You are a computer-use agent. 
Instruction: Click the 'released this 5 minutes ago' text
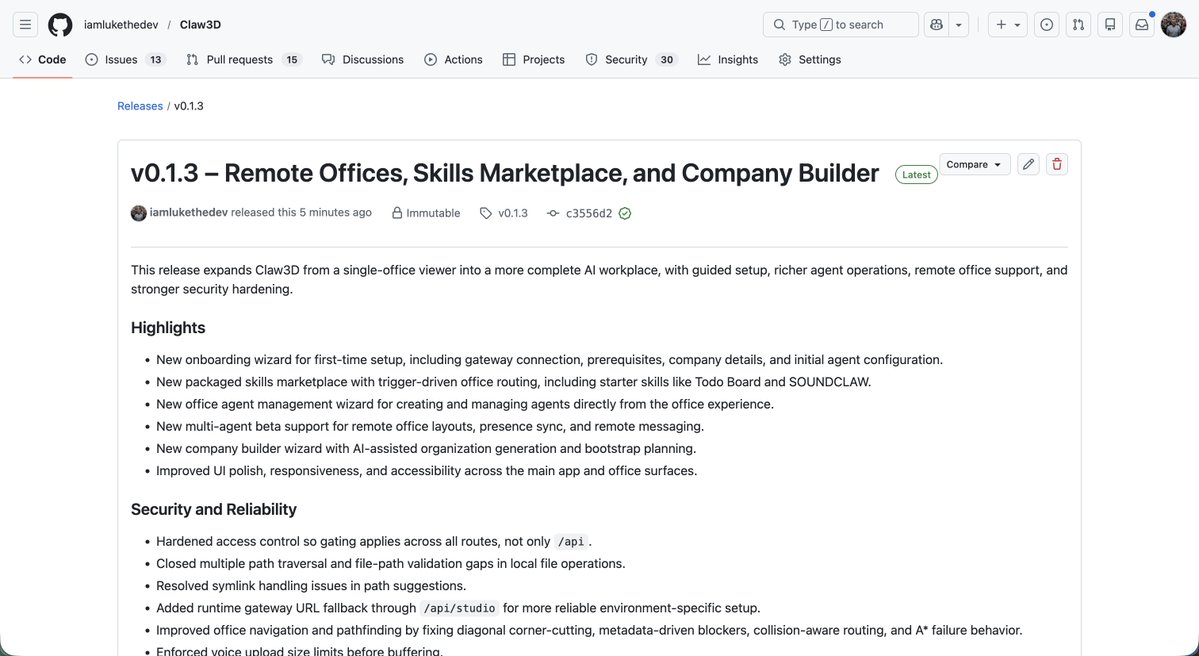[x=301, y=213]
